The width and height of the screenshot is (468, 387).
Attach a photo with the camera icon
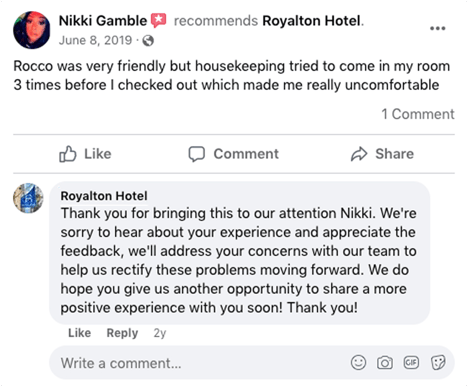(385, 363)
